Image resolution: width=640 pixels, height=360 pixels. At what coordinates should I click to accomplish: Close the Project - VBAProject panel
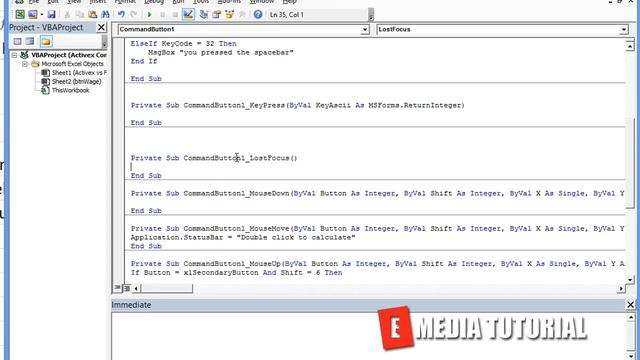click(x=101, y=27)
